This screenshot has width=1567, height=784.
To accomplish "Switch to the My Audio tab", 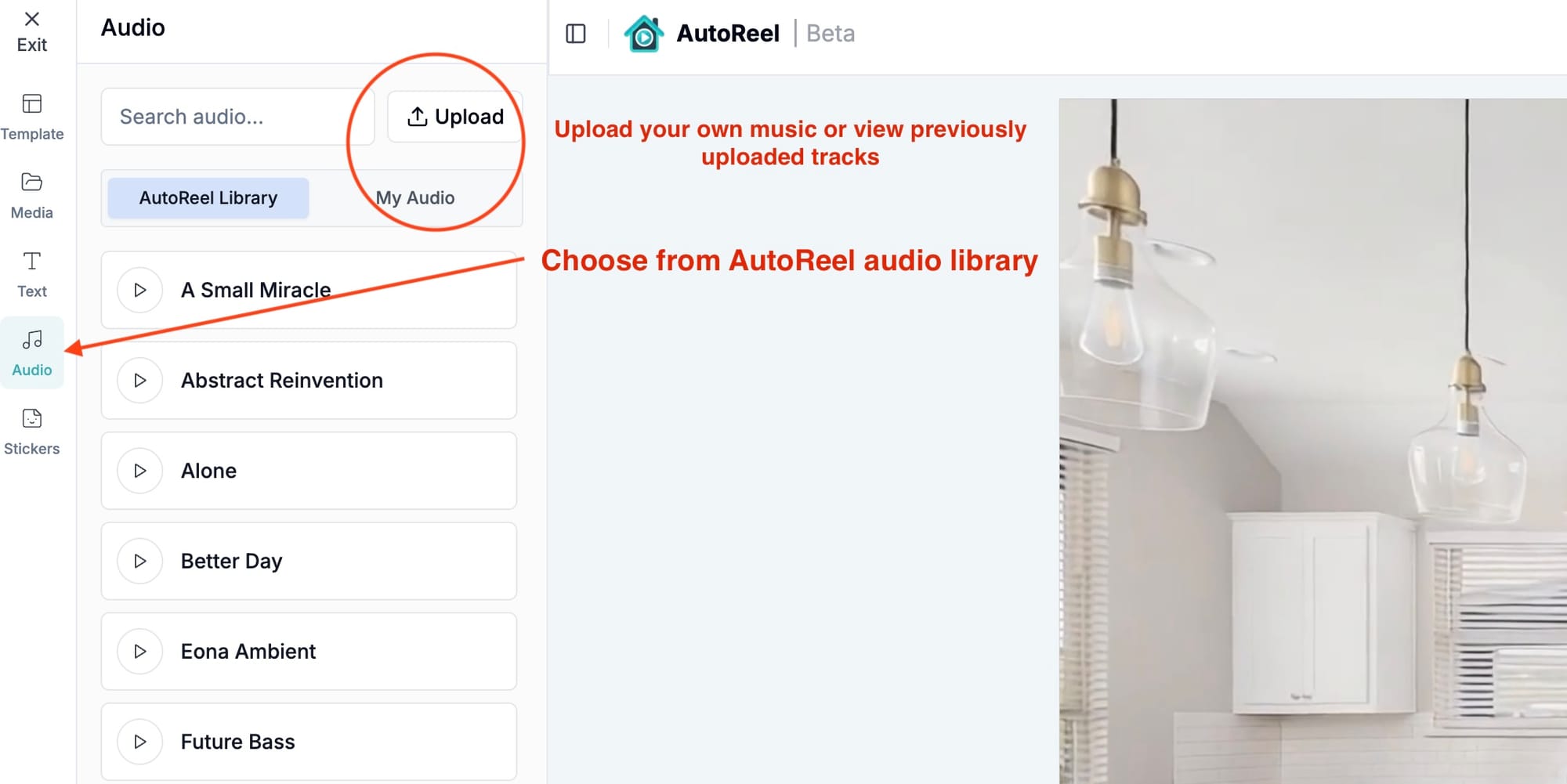I will coord(415,198).
